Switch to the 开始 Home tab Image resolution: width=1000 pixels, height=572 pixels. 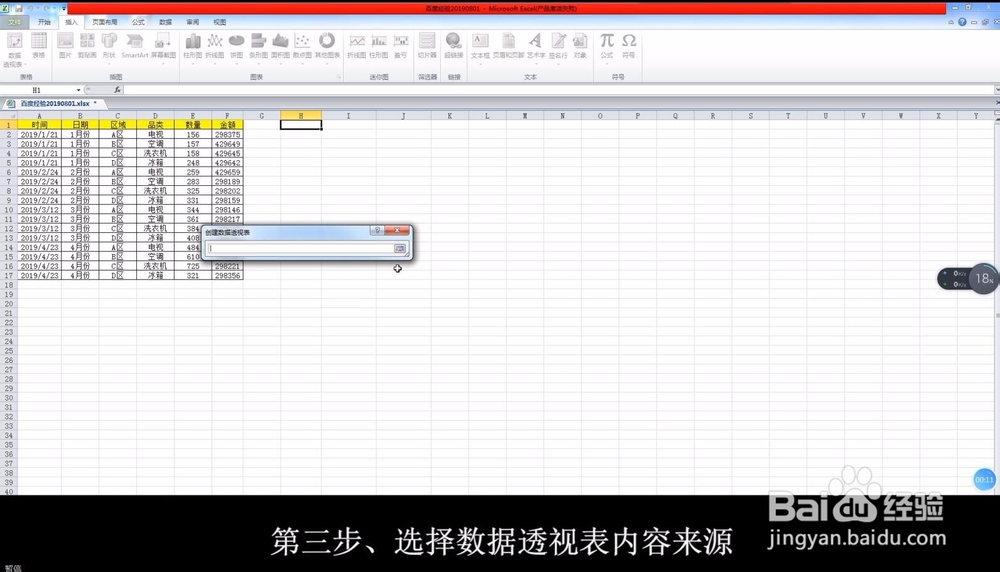click(44, 22)
